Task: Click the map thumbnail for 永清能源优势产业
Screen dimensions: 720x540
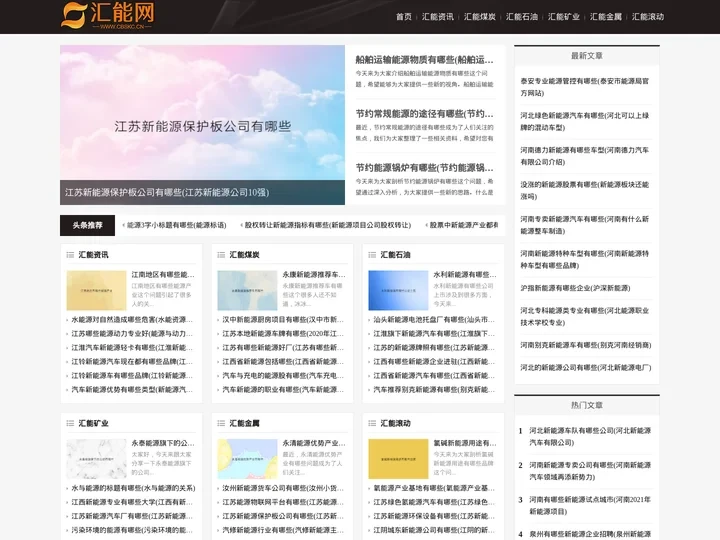Action: (248, 459)
